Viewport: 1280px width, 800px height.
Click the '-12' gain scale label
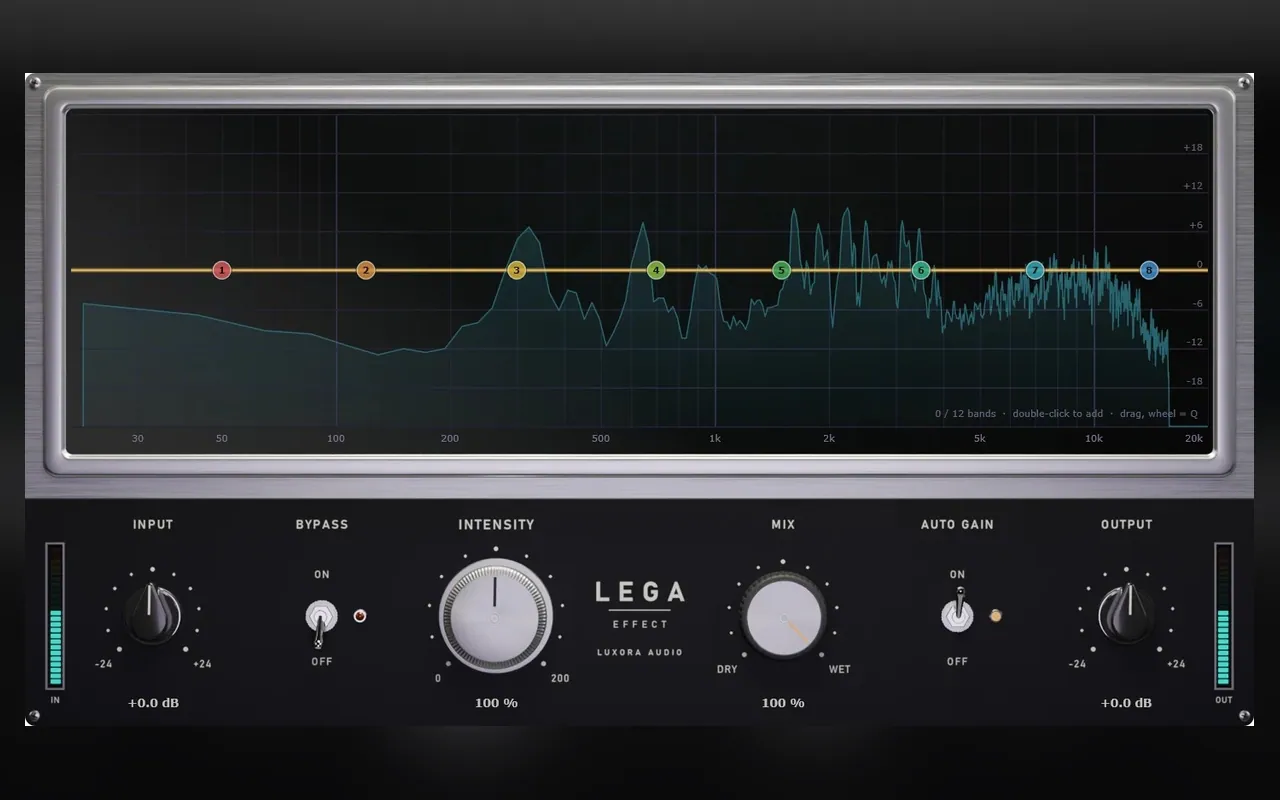pyautogui.click(x=1194, y=343)
